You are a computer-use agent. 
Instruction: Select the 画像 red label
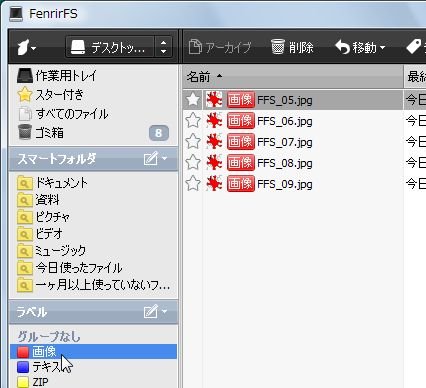[93, 352]
